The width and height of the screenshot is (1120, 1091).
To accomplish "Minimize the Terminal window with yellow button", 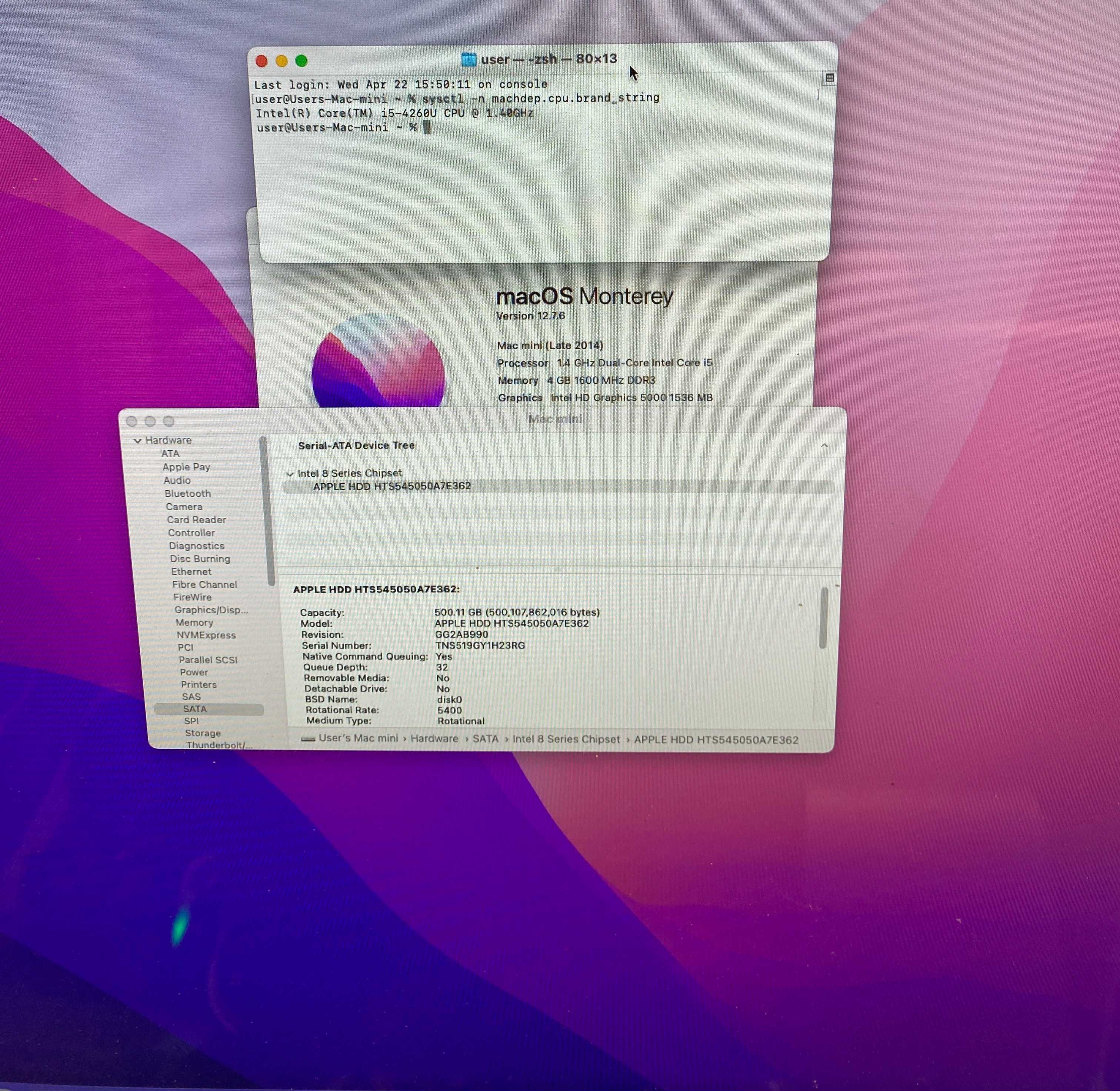I will (281, 61).
